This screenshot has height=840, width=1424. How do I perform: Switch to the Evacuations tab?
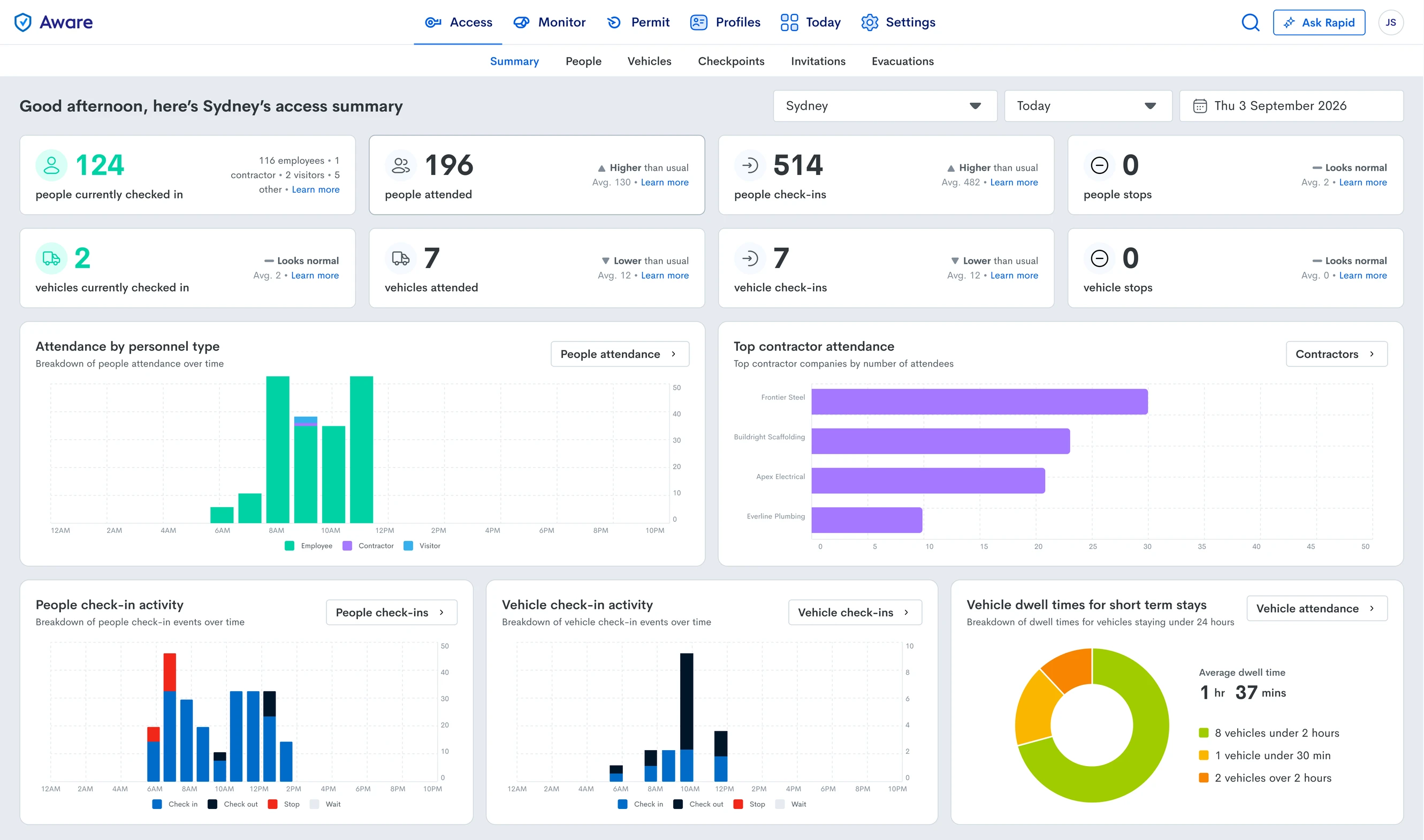pyautogui.click(x=902, y=61)
